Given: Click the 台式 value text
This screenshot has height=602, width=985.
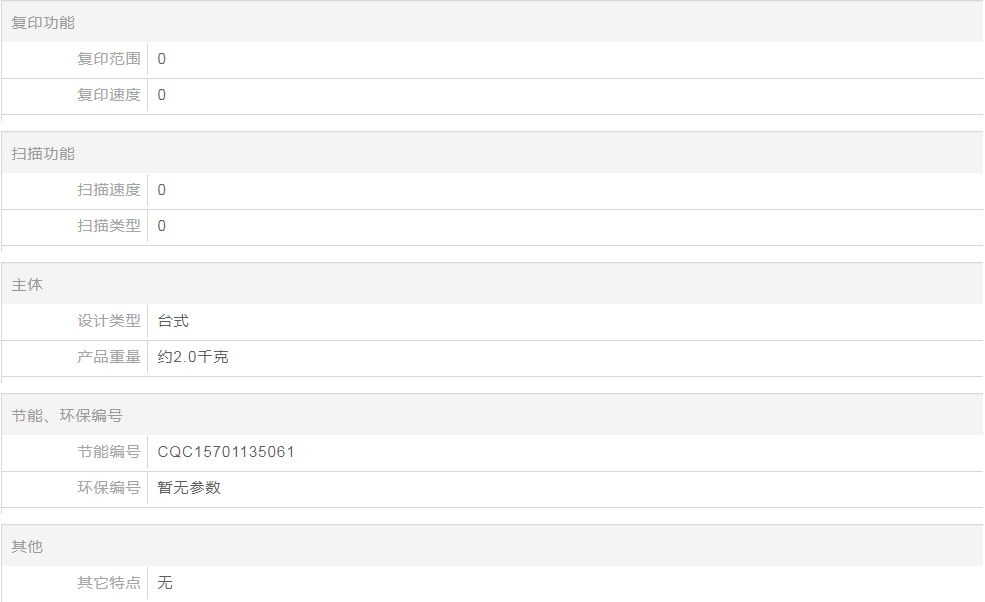Looking at the screenshot, I should pyautogui.click(x=173, y=321).
